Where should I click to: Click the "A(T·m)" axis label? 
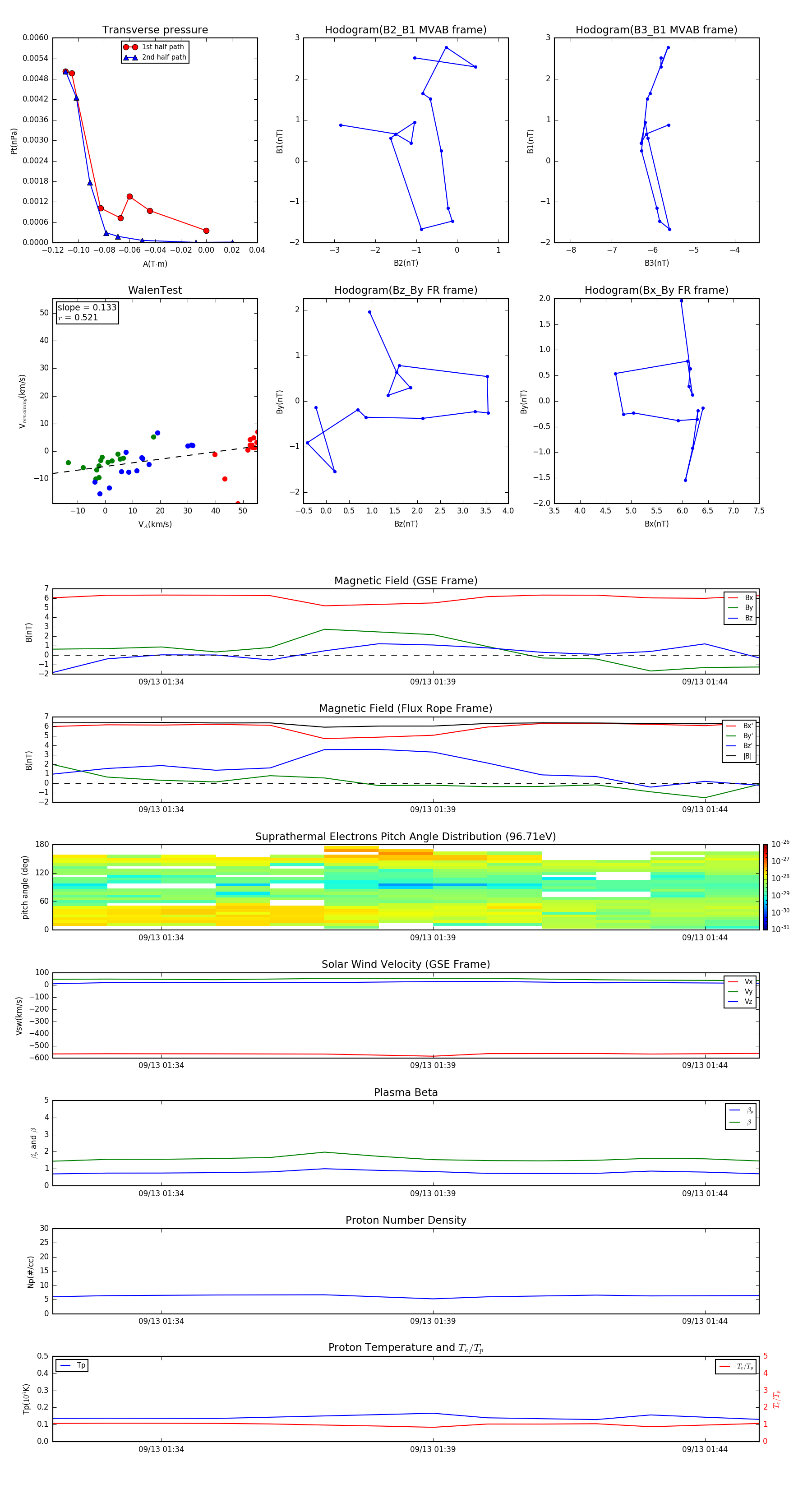(x=155, y=264)
